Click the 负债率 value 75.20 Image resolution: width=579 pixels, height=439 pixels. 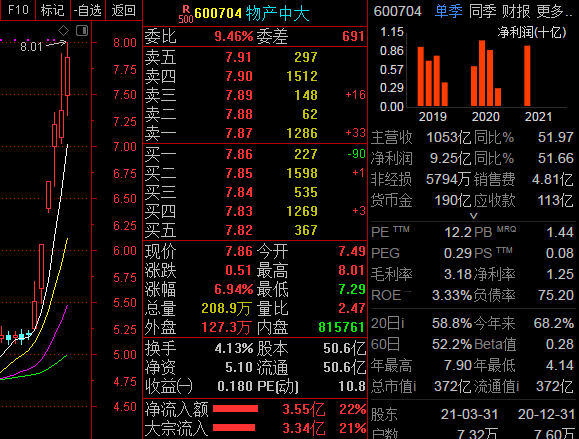click(555, 295)
